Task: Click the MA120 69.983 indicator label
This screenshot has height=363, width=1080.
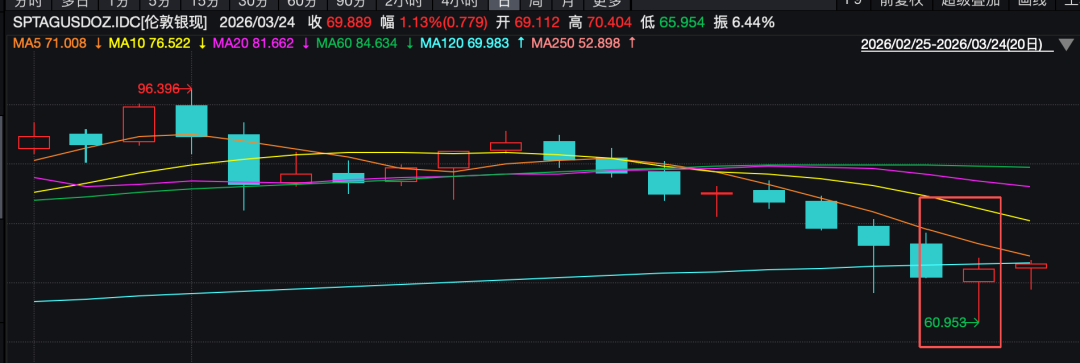Action: 465,43
